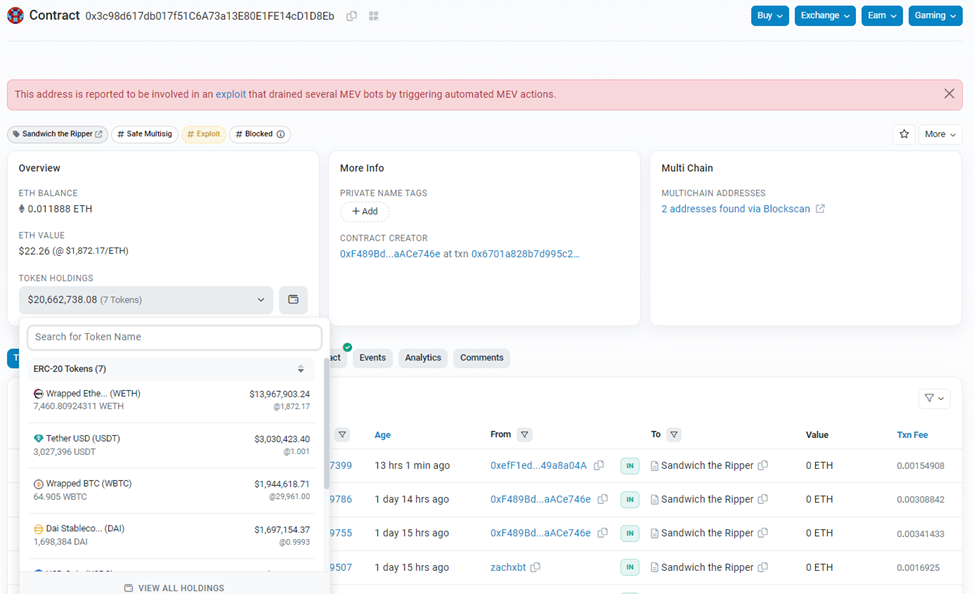The width and height of the screenshot is (974, 594).
Task: Open token holdings wallet view icon
Action: [293, 299]
